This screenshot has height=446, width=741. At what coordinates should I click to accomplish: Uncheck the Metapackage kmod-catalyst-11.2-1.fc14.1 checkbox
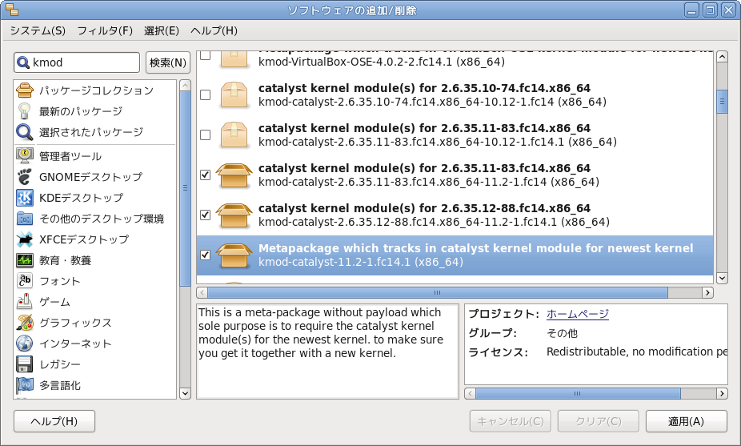click(x=205, y=255)
